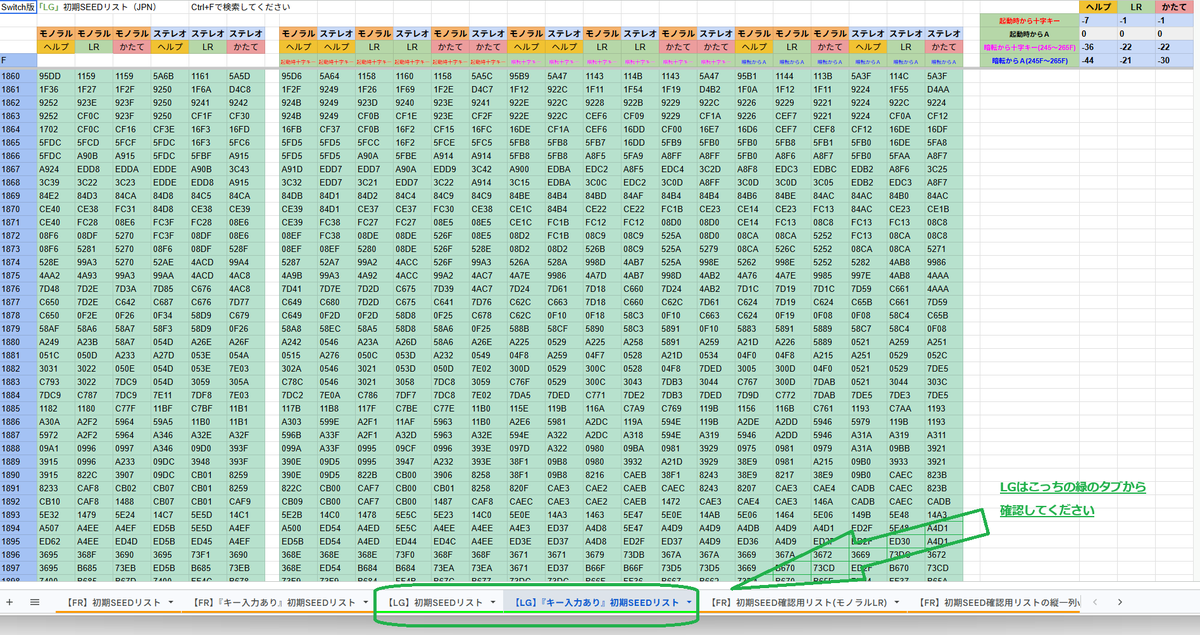Click the -44 value cell

coord(1098,60)
